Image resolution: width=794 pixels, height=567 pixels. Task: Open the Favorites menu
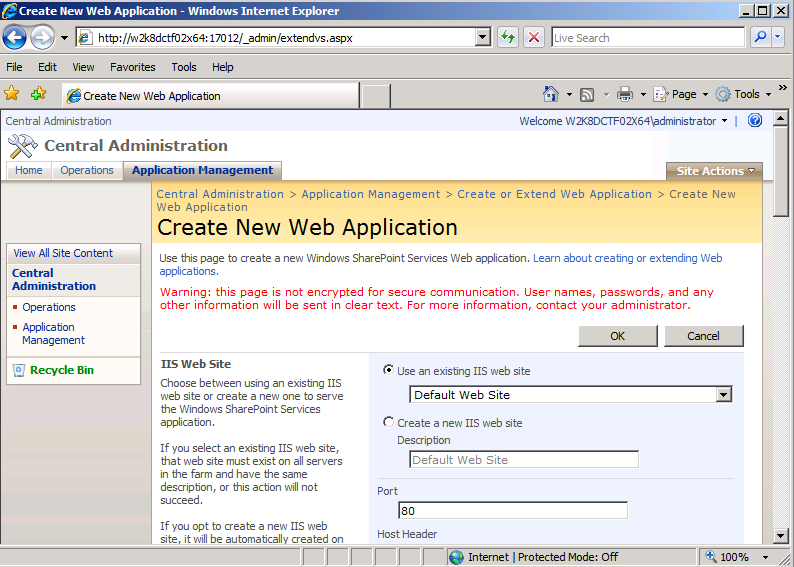pos(133,67)
